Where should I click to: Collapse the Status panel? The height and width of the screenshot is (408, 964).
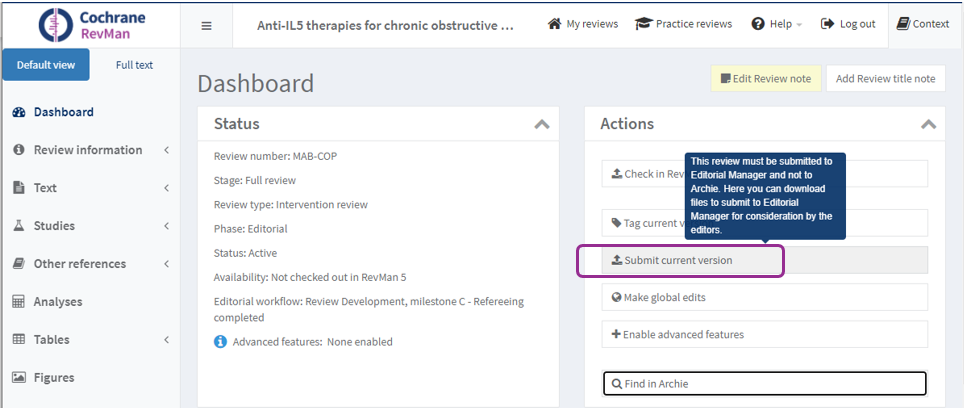tap(541, 125)
